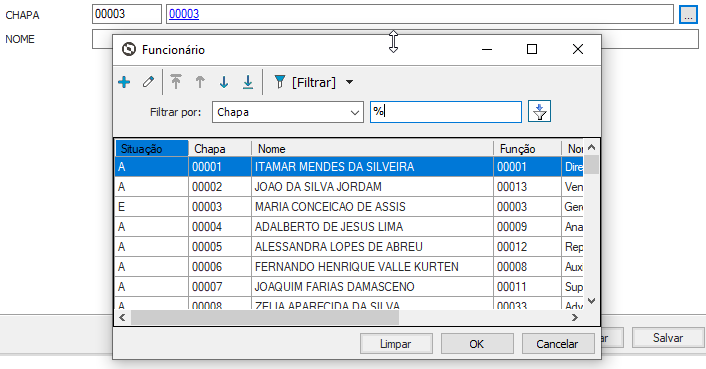Sort by Nome column header
706x369 pixels.
pyautogui.click(x=372, y=148)
